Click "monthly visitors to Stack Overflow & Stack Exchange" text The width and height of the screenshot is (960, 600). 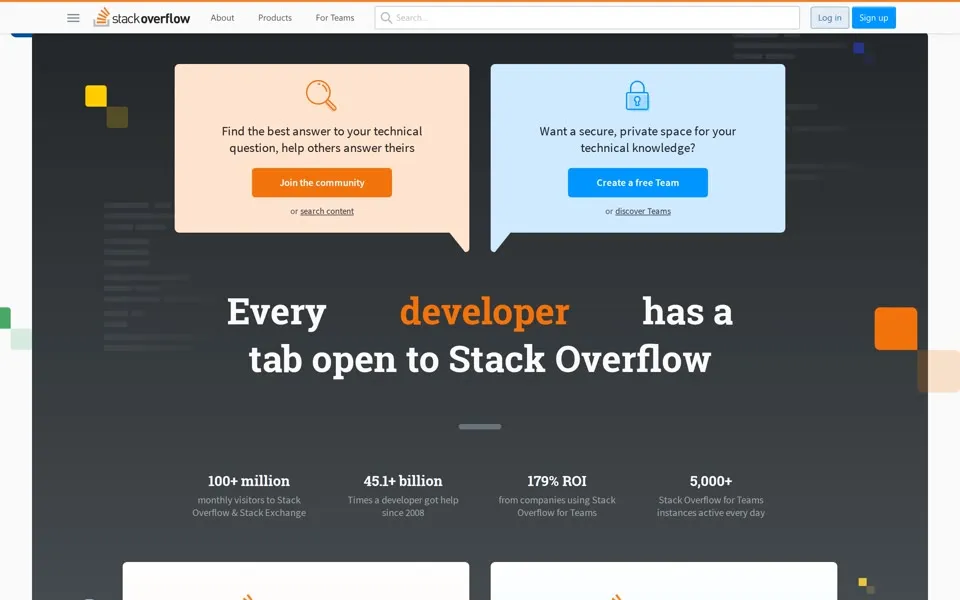tap(249, 506)
